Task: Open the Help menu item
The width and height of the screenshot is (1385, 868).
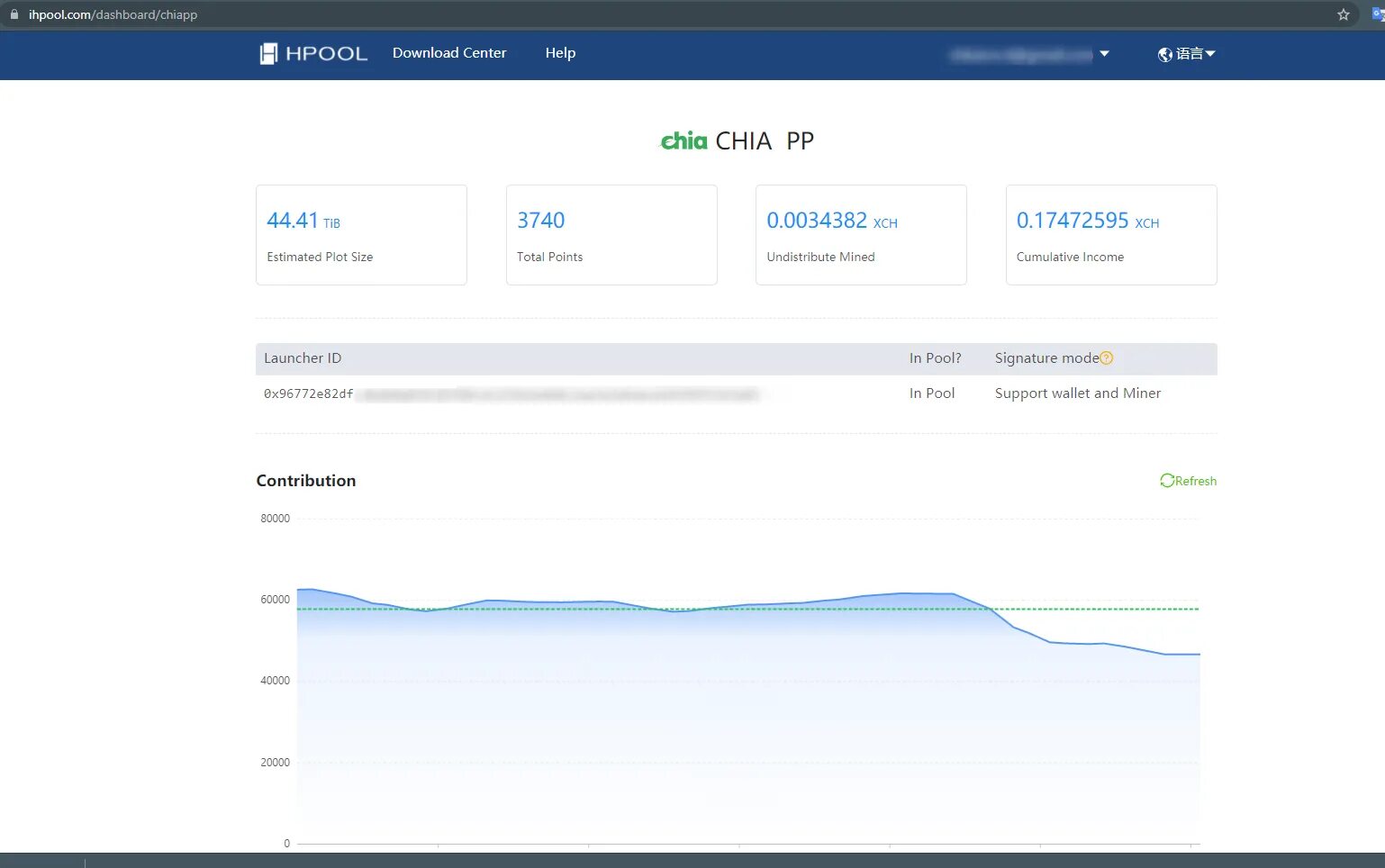Action: pos(560,53)
